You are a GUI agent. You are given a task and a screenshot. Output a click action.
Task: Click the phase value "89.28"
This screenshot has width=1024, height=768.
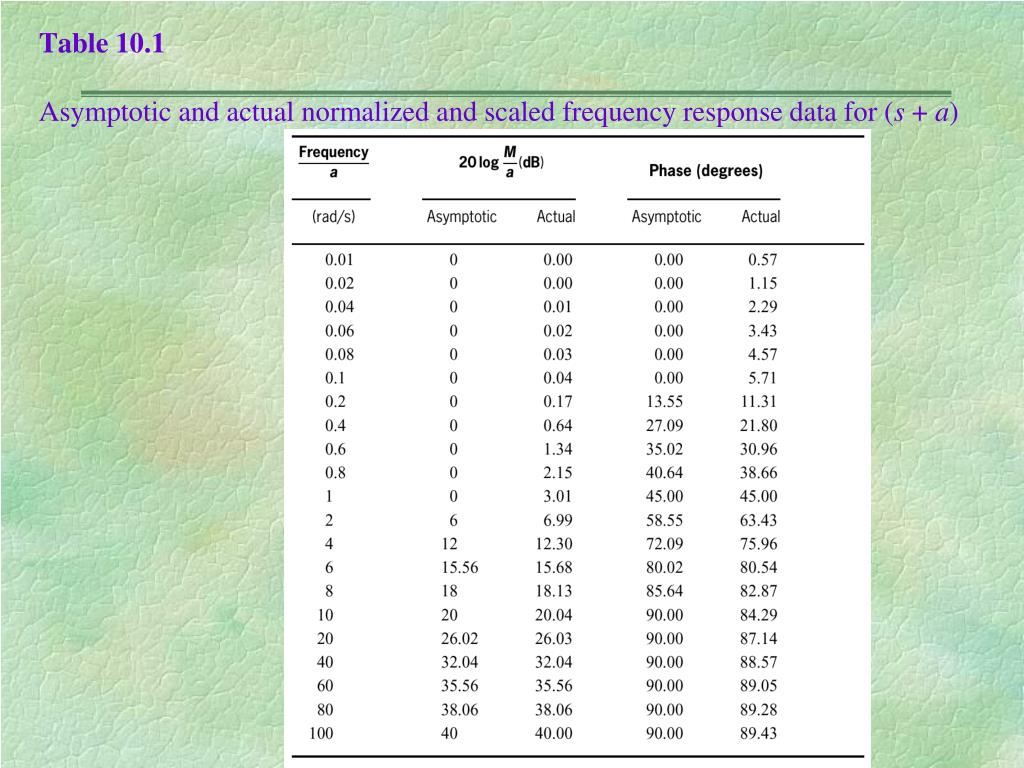(x=759, y=709)
